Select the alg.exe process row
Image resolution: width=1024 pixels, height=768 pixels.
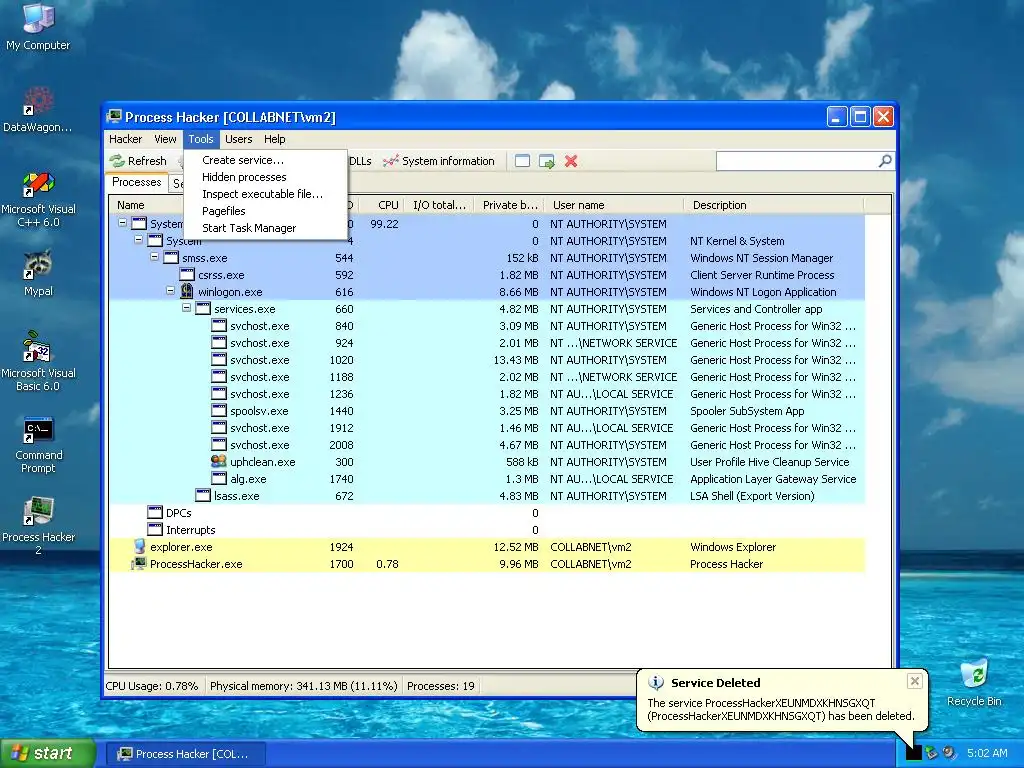(487, 479)
